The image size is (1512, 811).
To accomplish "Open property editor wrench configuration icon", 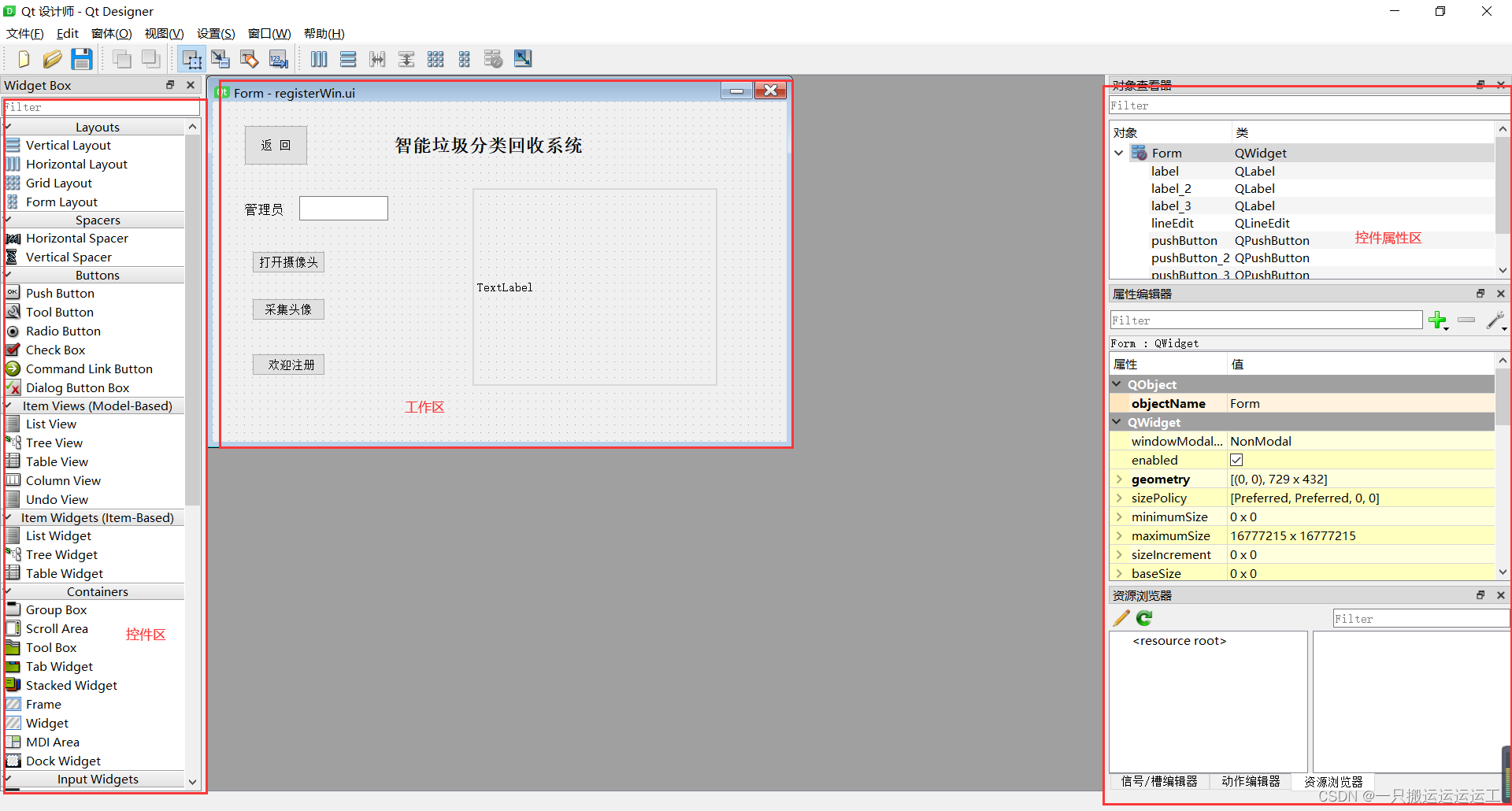I will click(x=1495, y=320).
